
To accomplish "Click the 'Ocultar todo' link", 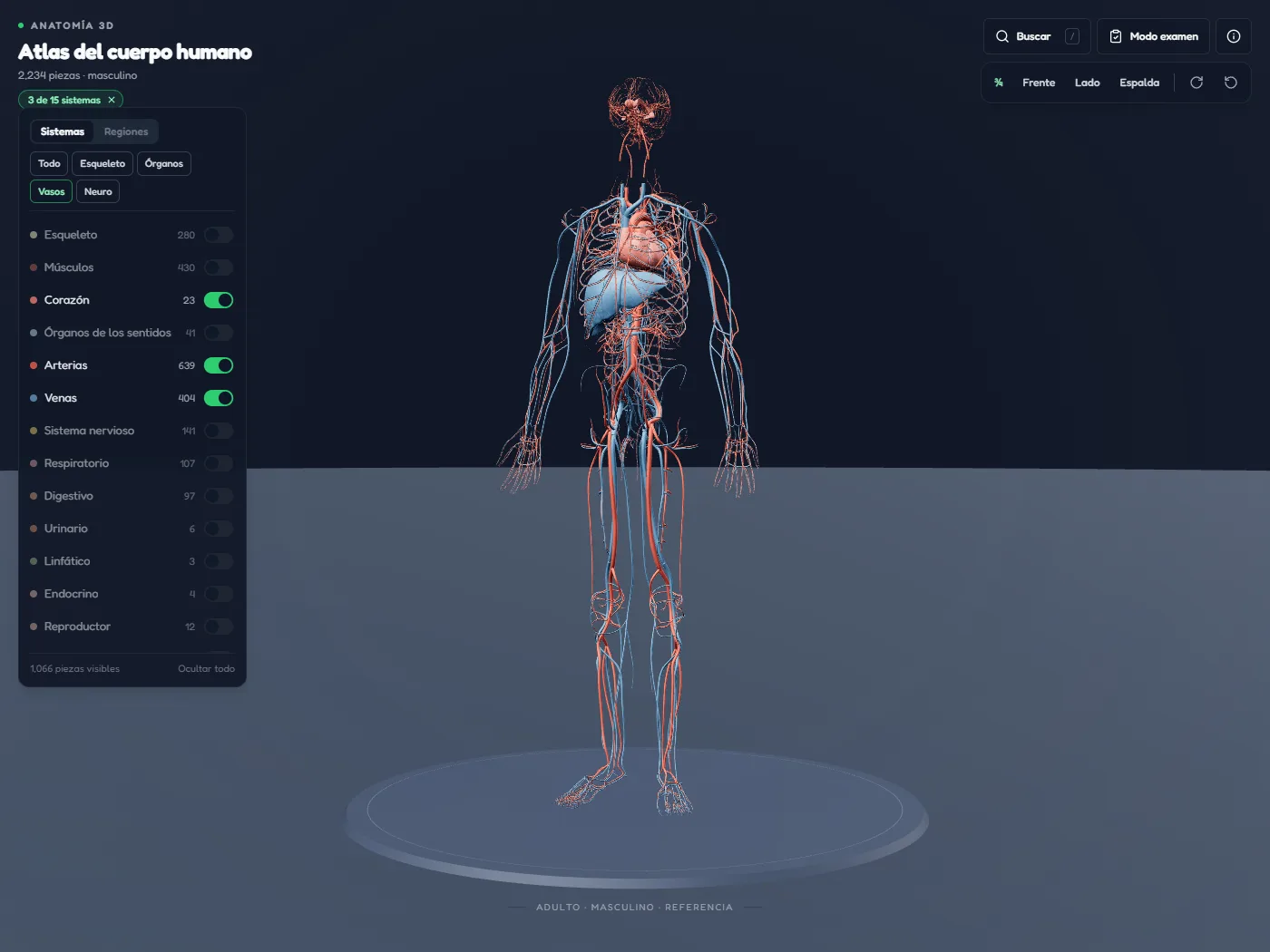I will click(206, 668).
